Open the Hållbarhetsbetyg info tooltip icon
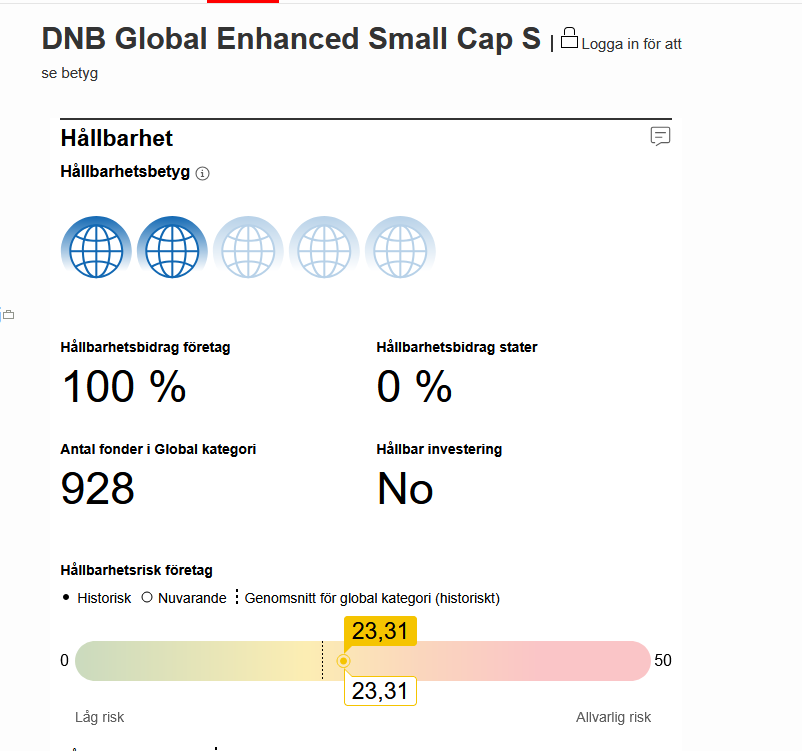 point(203,173)
